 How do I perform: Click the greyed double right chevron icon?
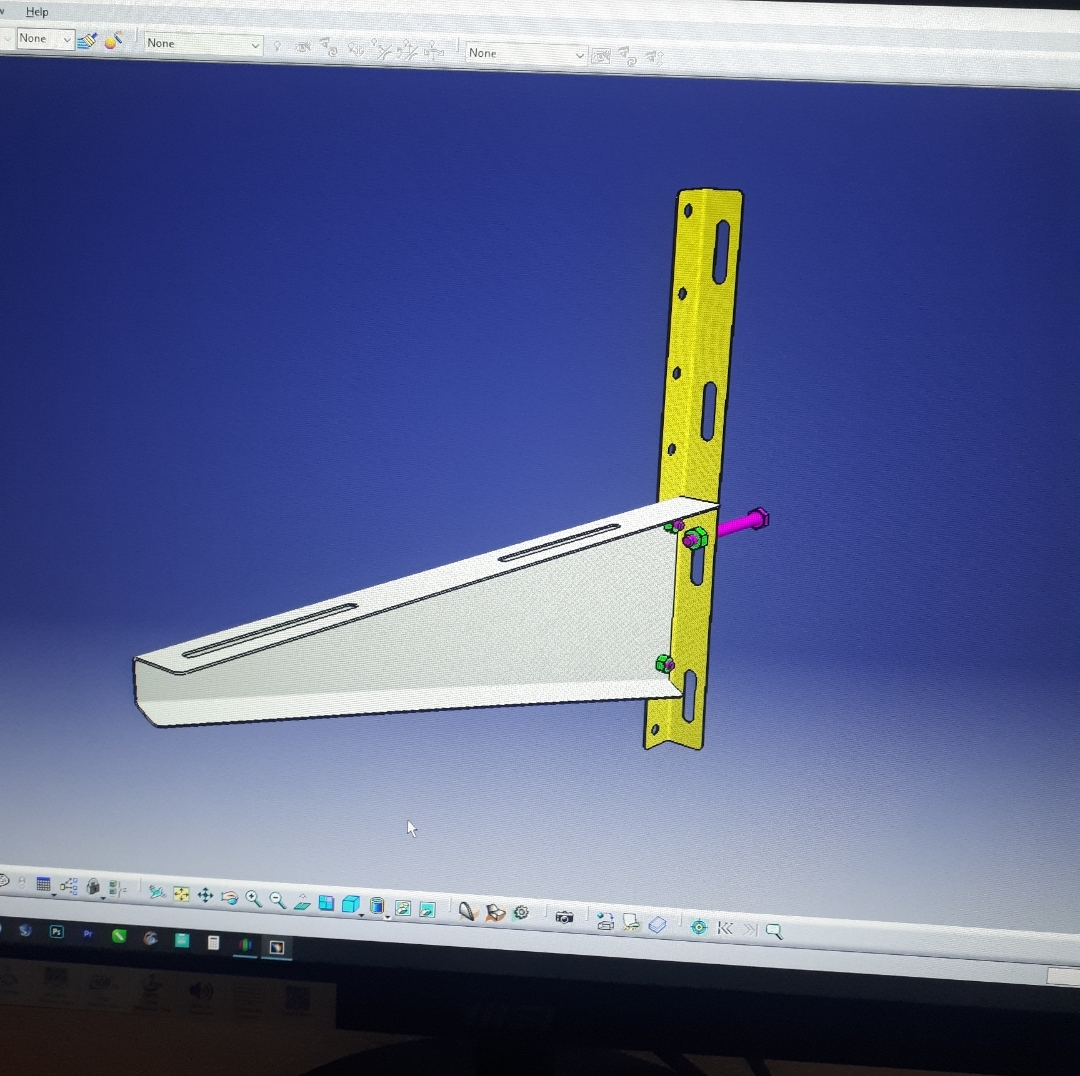pyautogui.click(x=749, y=930)
